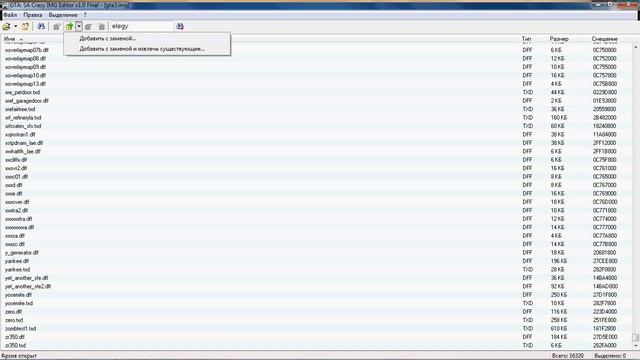640x360 pixels.
Task: Click the green add files icon
Action: 69,27
